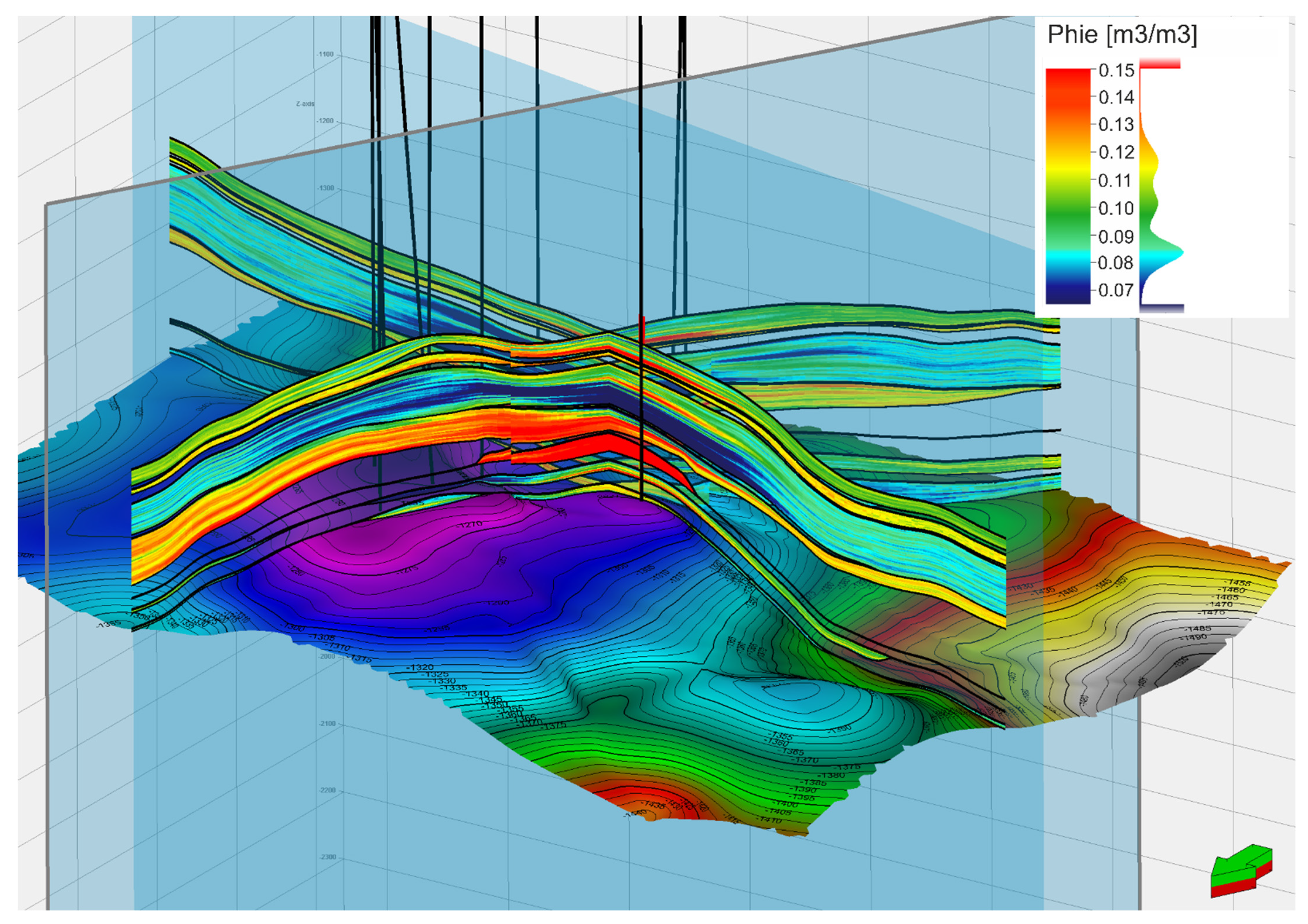
Task: Click the -1410 contour label near the bottom edge
Action: tap(769, 820)
